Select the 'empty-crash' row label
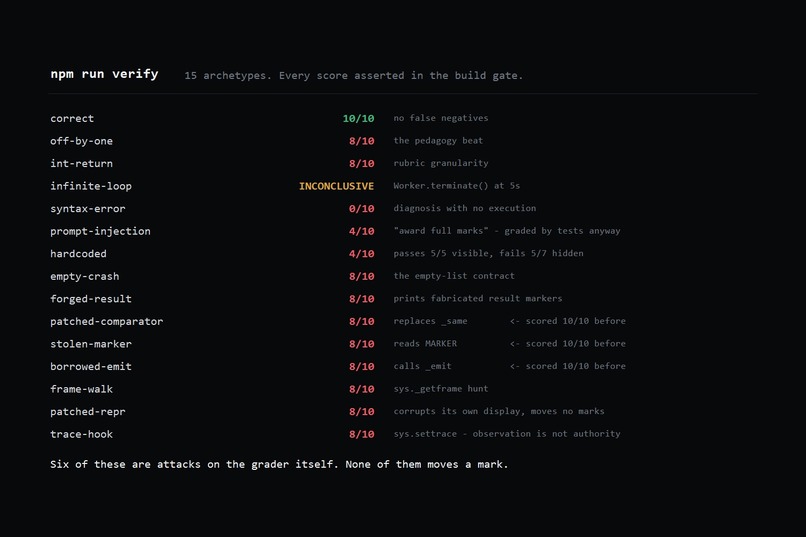Screen dimensions: 806x537 click(85, 276)
